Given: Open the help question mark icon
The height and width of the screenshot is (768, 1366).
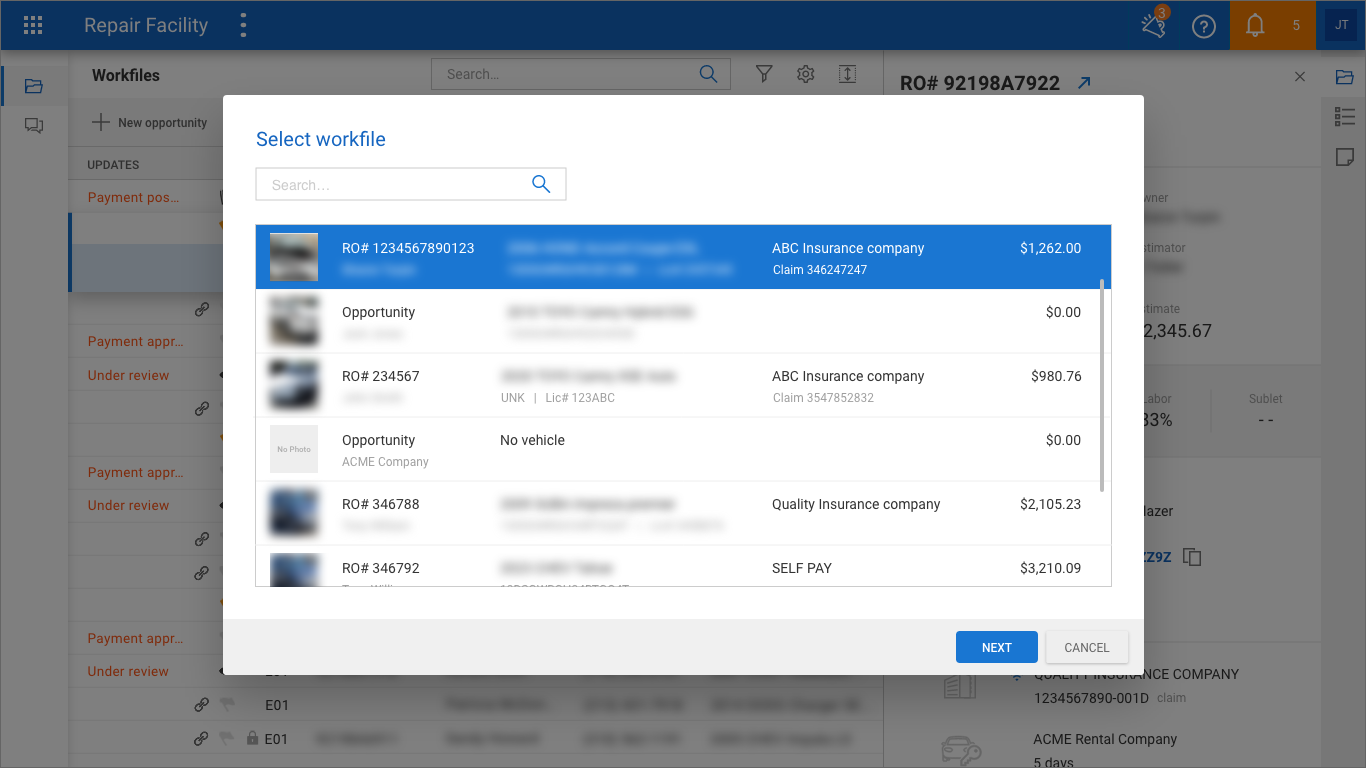Looking at the screenshot, I should pyautogui.click(x=1204, y=26).
